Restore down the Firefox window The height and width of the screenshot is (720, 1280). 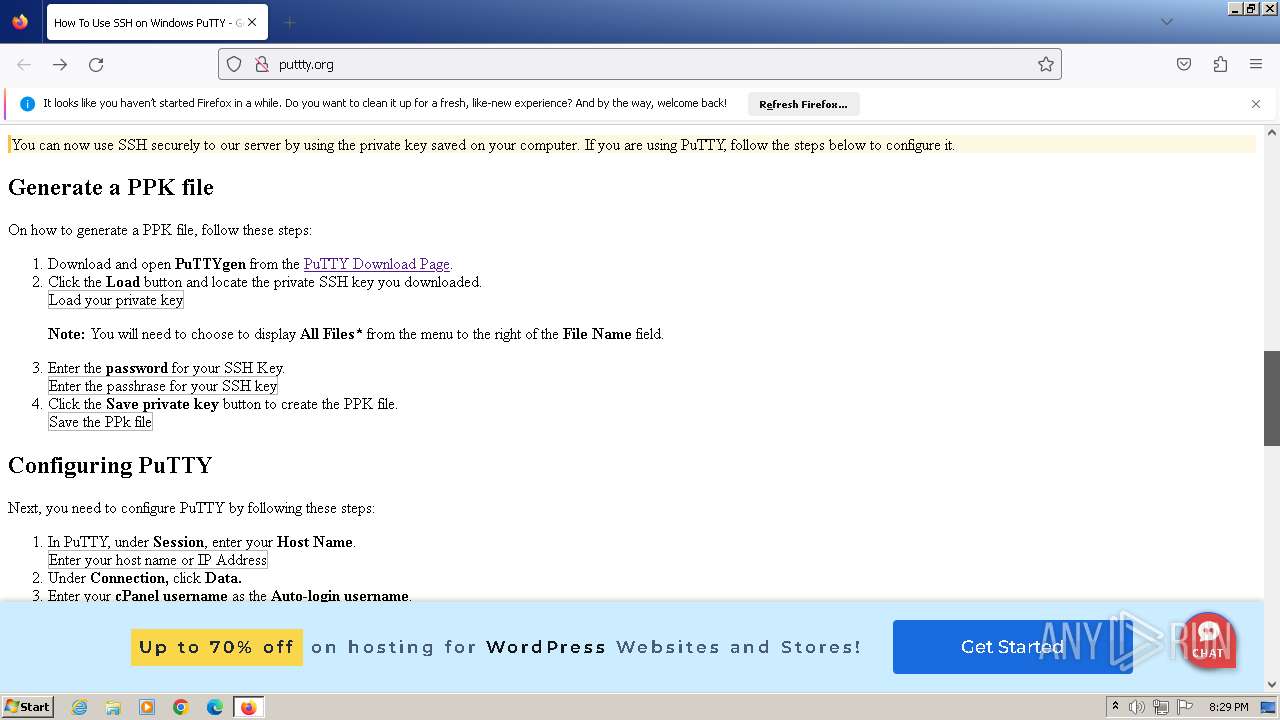pyautogui.click(x=1251, y=8)
